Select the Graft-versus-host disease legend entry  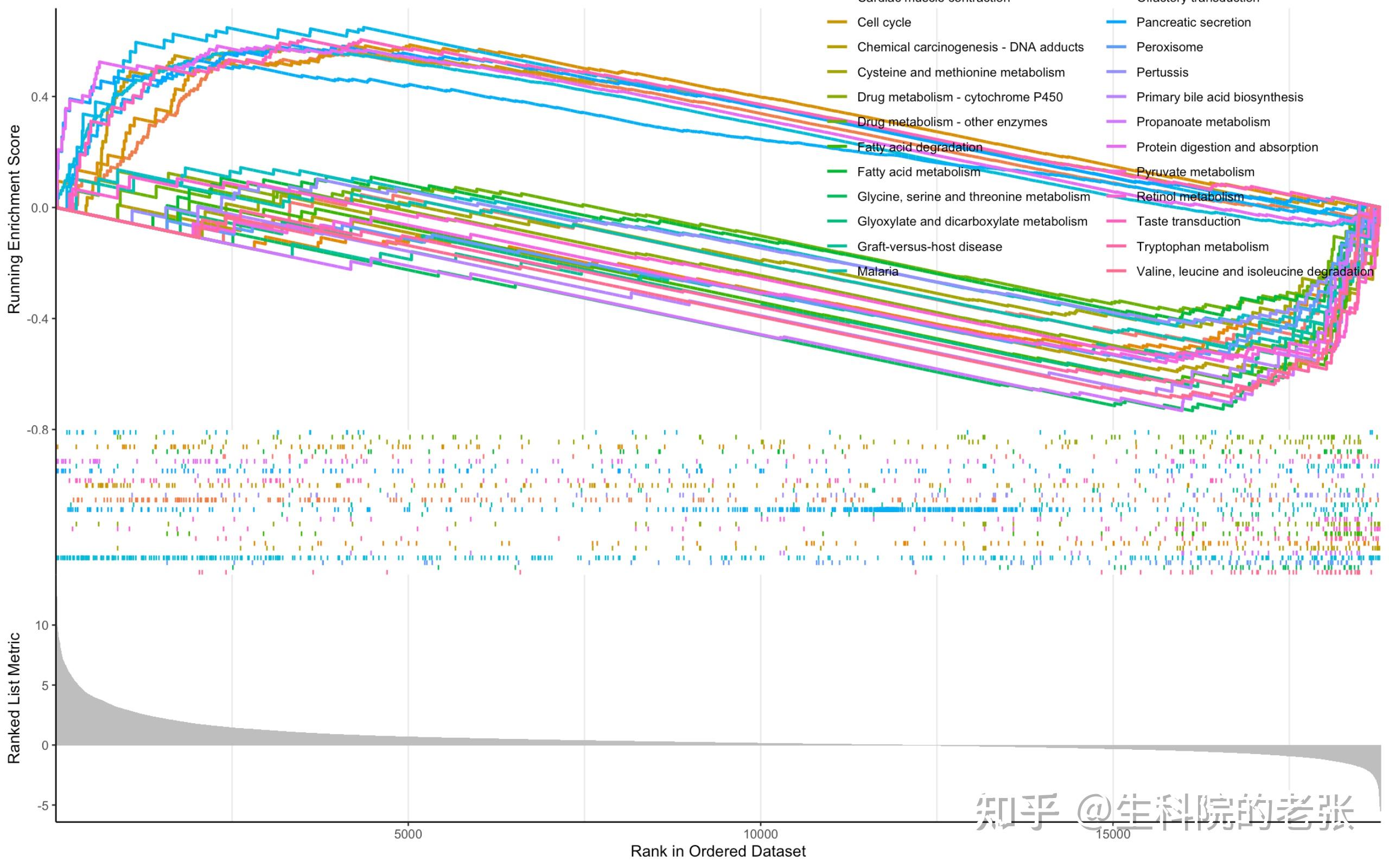[929, 247]
